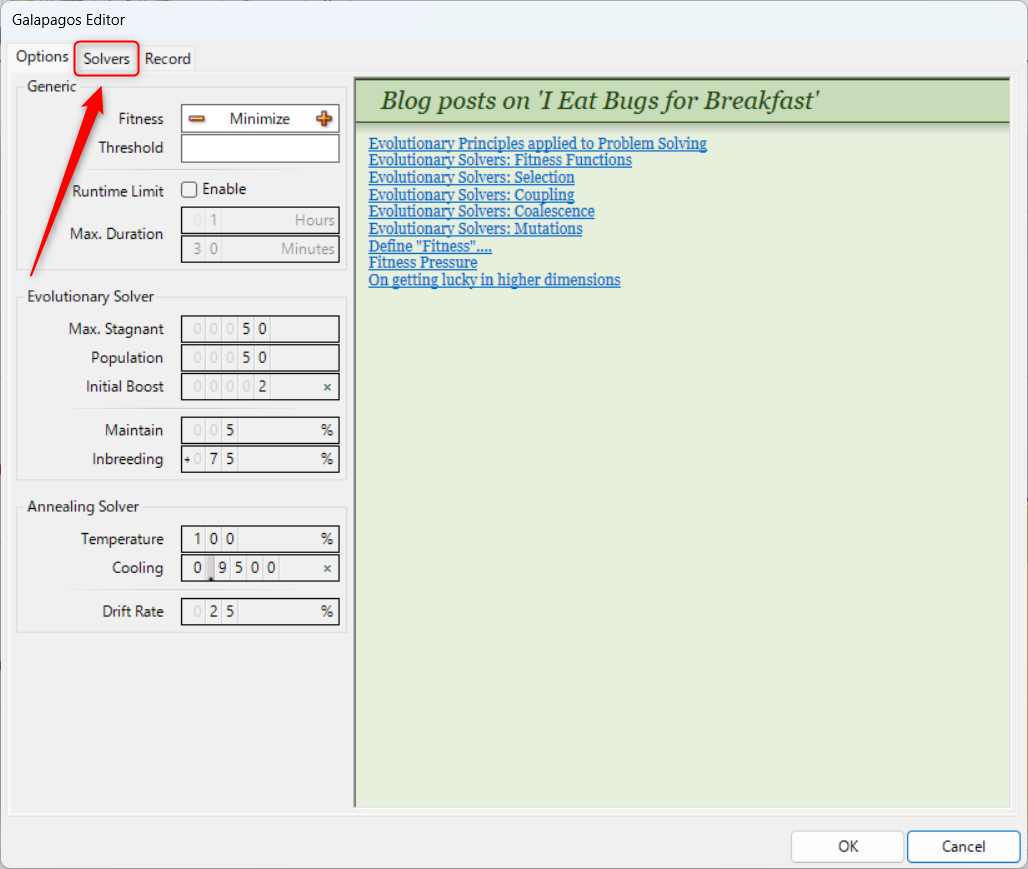
Task: Open 'Evolutionary Principles applied to Problem Solving'
Action: click(x=537, y=143)
